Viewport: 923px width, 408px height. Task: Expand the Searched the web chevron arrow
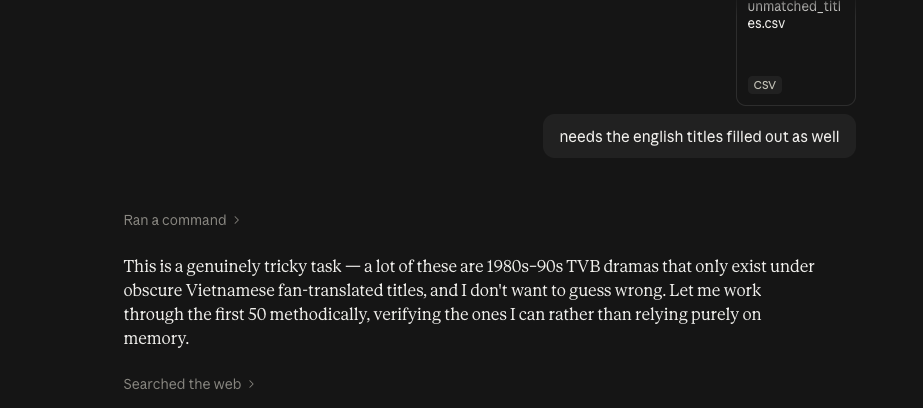pos(251,384)
